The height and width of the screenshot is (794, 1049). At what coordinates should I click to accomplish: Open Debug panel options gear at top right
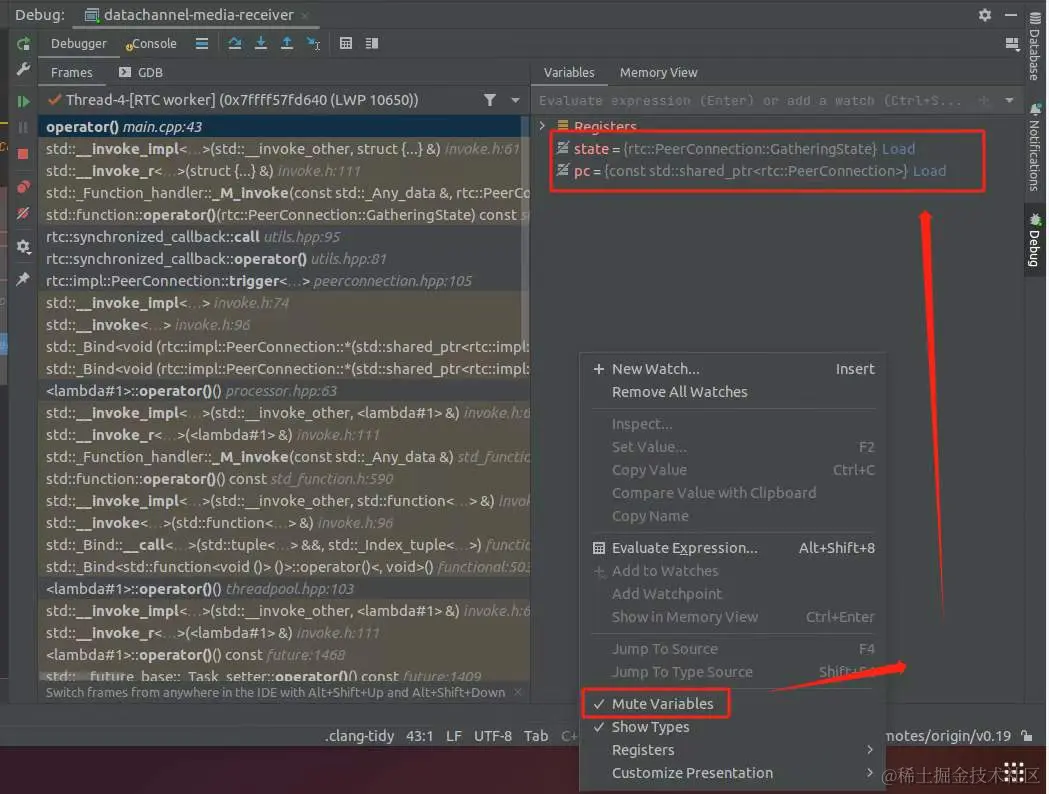(x=985, y=15)
